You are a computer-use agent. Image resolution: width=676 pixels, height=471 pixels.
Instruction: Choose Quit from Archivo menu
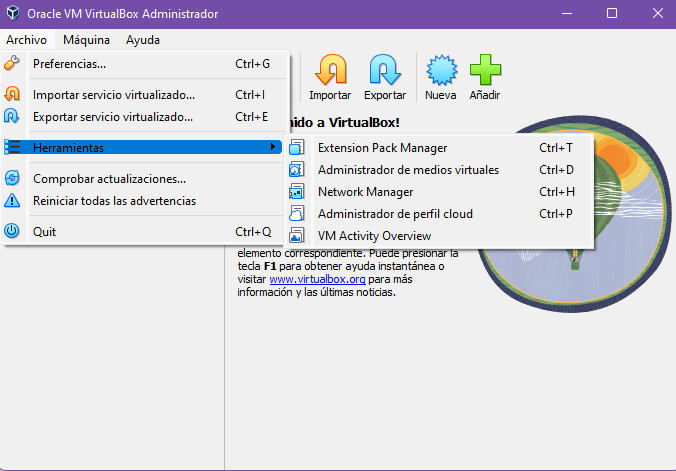(144, 232)
